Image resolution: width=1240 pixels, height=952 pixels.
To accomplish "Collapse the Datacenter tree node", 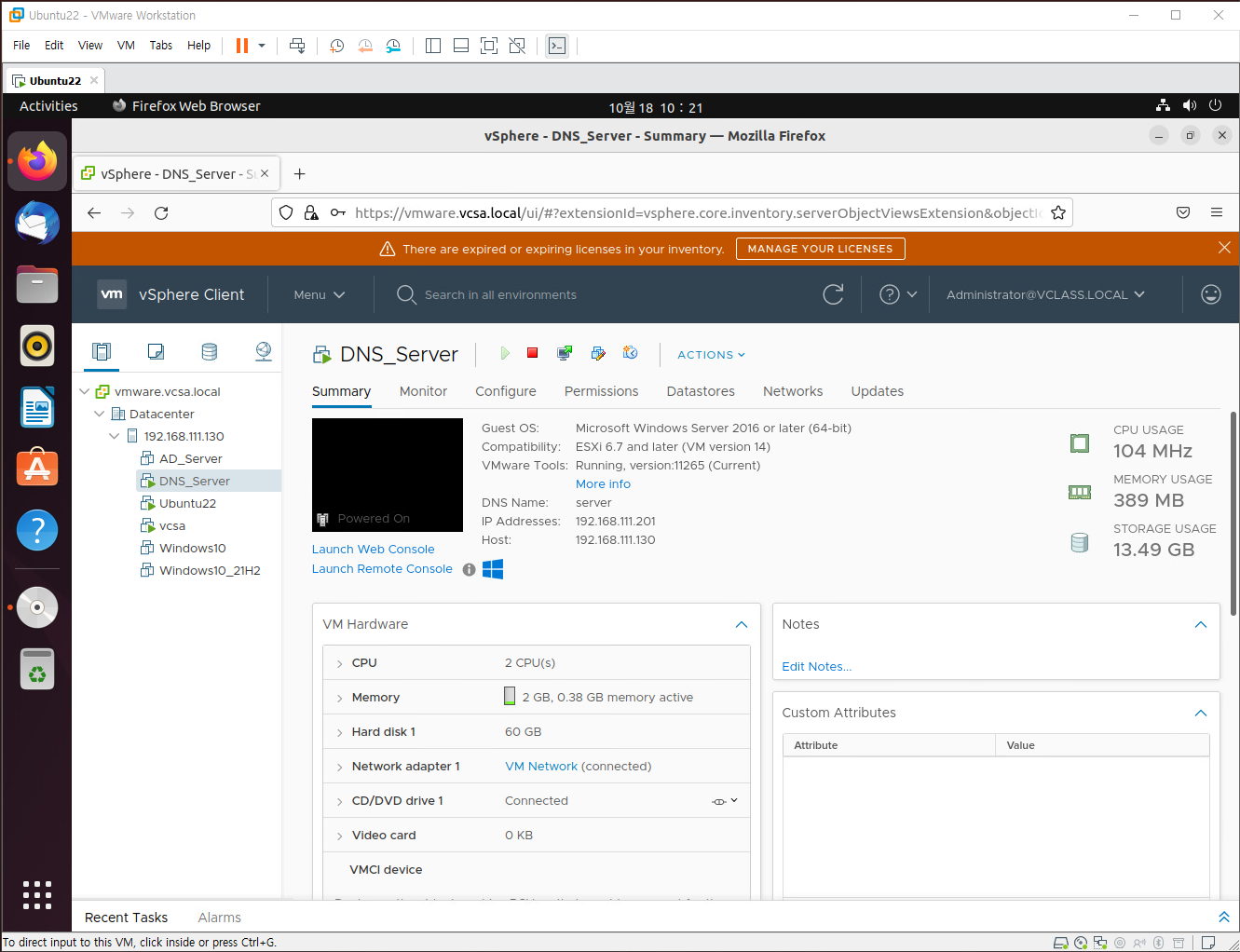I will coord(100,415).
